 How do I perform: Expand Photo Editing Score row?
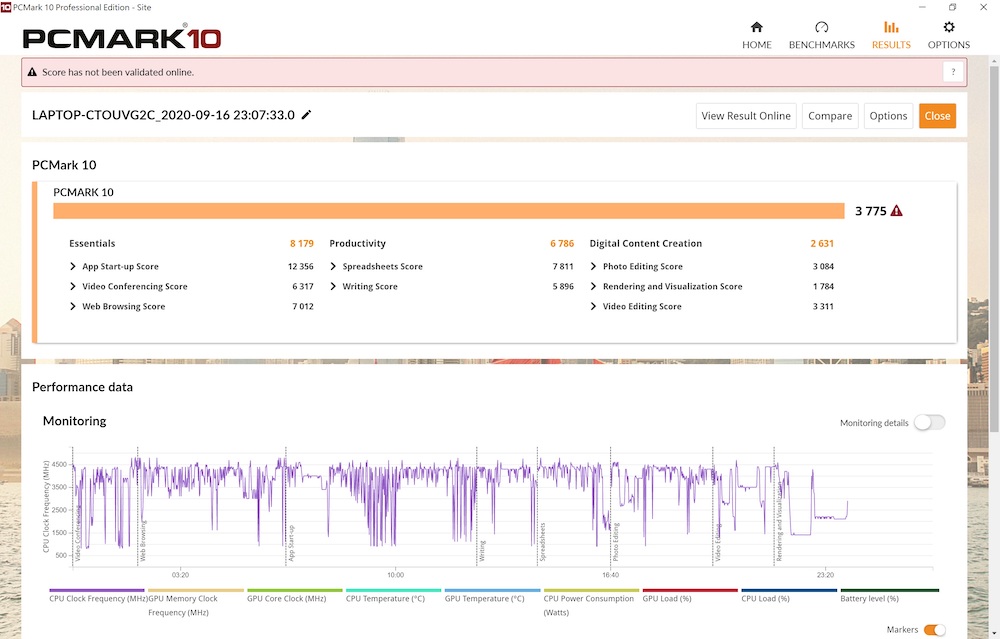coord(594,267)
